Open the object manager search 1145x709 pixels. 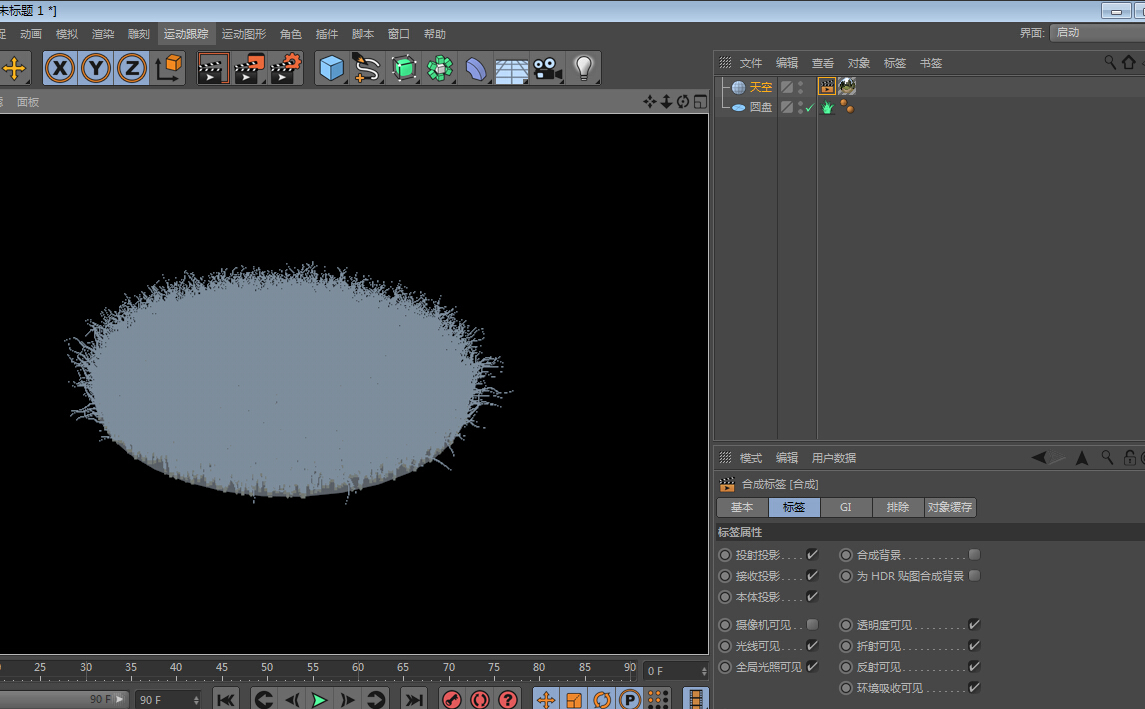1110,63
